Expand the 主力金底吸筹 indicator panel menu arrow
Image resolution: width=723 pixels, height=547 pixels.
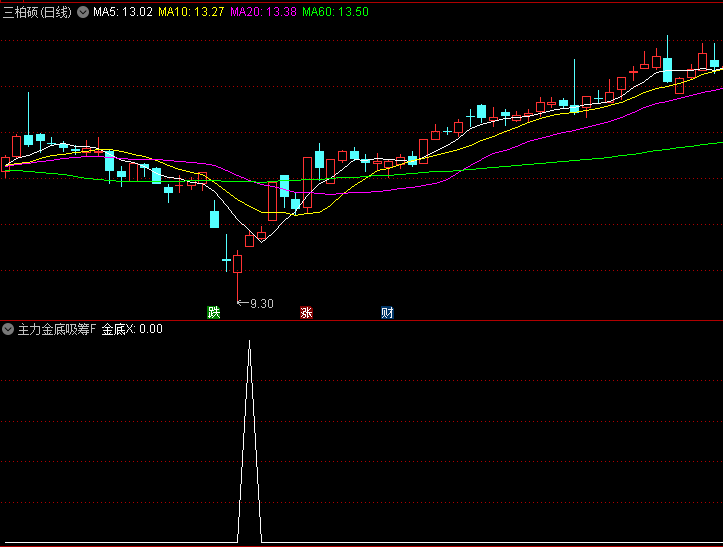coord(9,329)
